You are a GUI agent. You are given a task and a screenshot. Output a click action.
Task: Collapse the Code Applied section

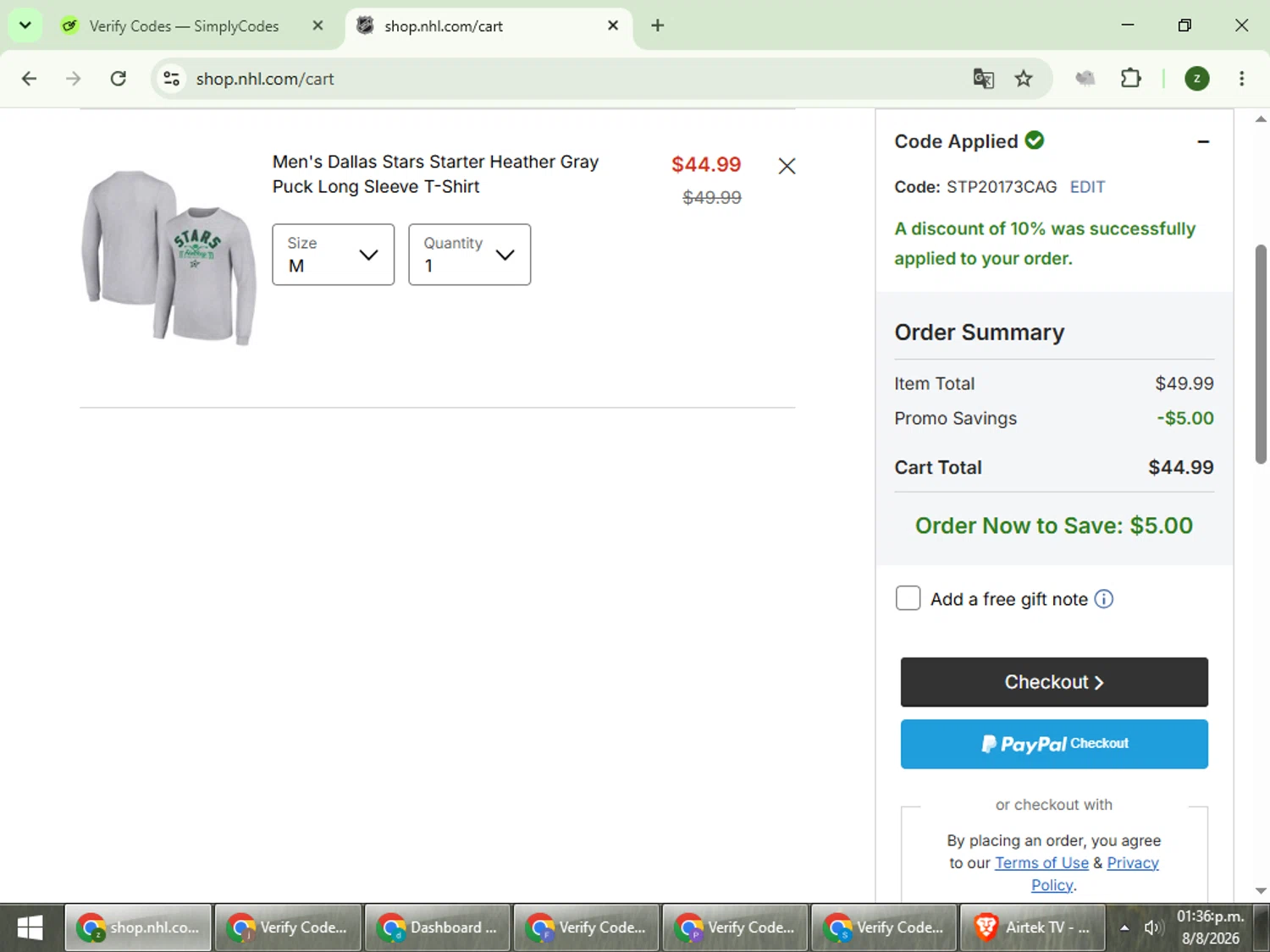1203,141
